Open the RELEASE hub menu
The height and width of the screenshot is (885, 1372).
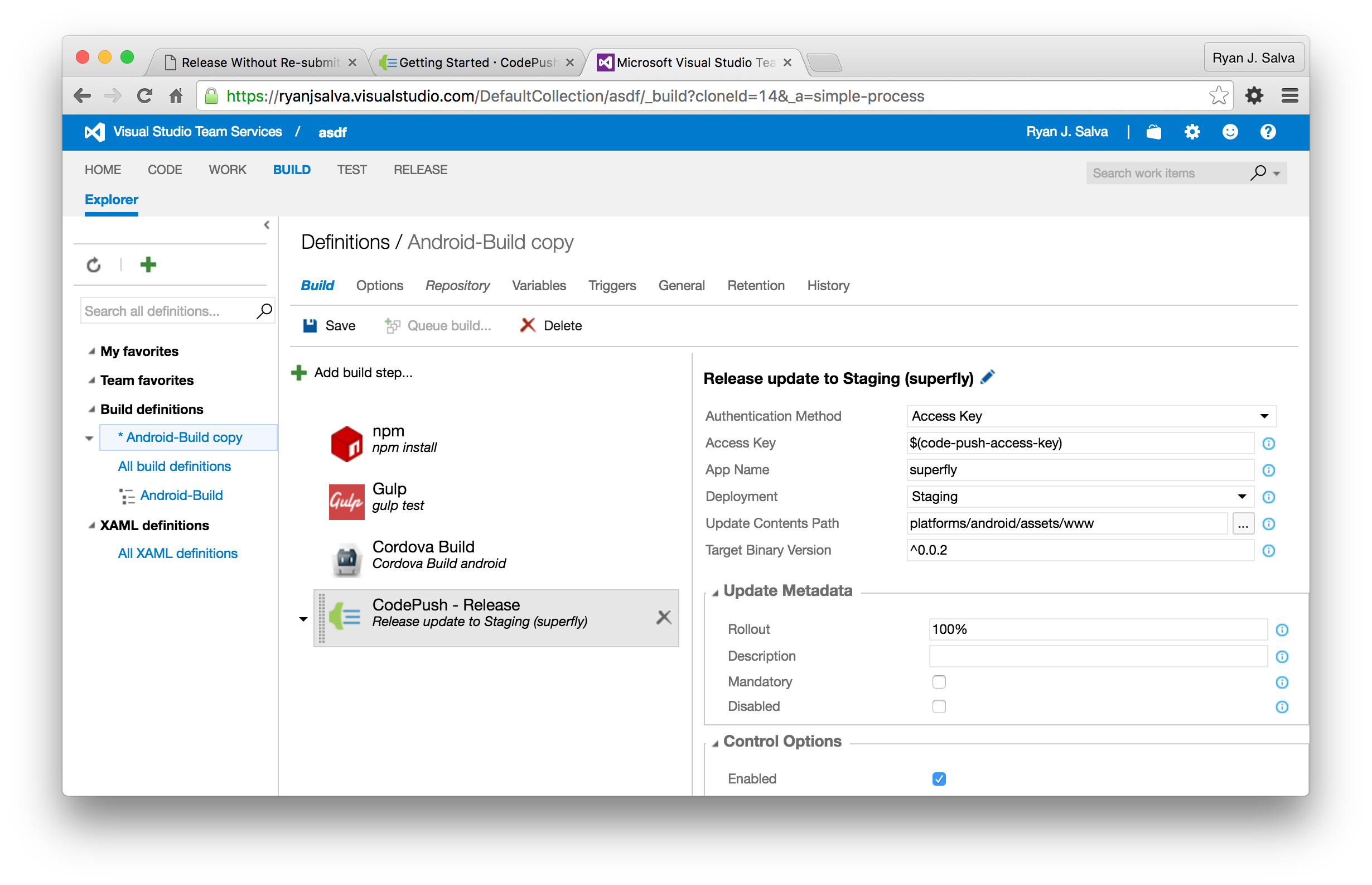[x=420, y=170]
